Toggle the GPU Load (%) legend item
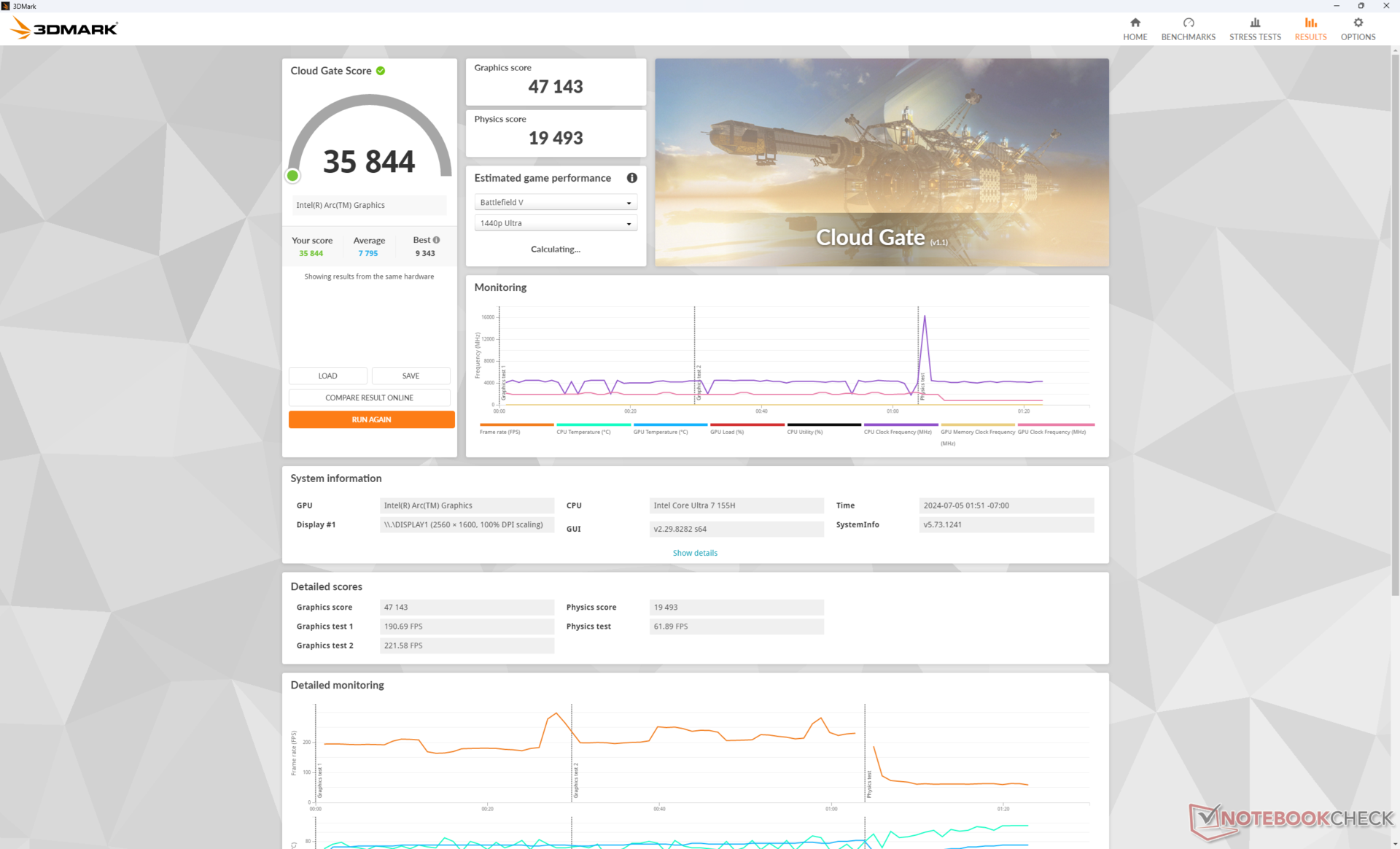 click(x=727, y=432)
